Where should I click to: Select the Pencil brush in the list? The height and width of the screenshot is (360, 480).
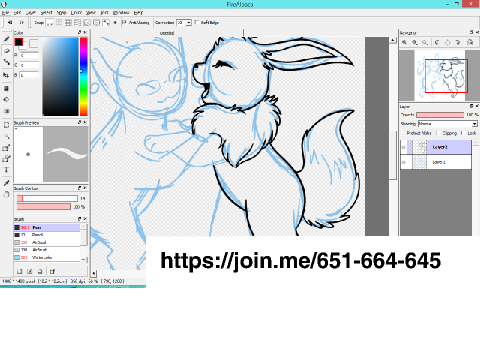pyautogui.click(x=47, y=235)
